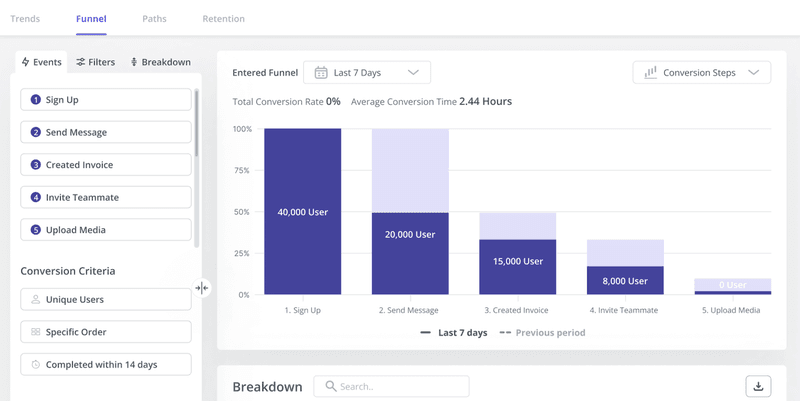Toggle the Previous period legend series
This screenshot has height=401, width=800.
[543, 332]
